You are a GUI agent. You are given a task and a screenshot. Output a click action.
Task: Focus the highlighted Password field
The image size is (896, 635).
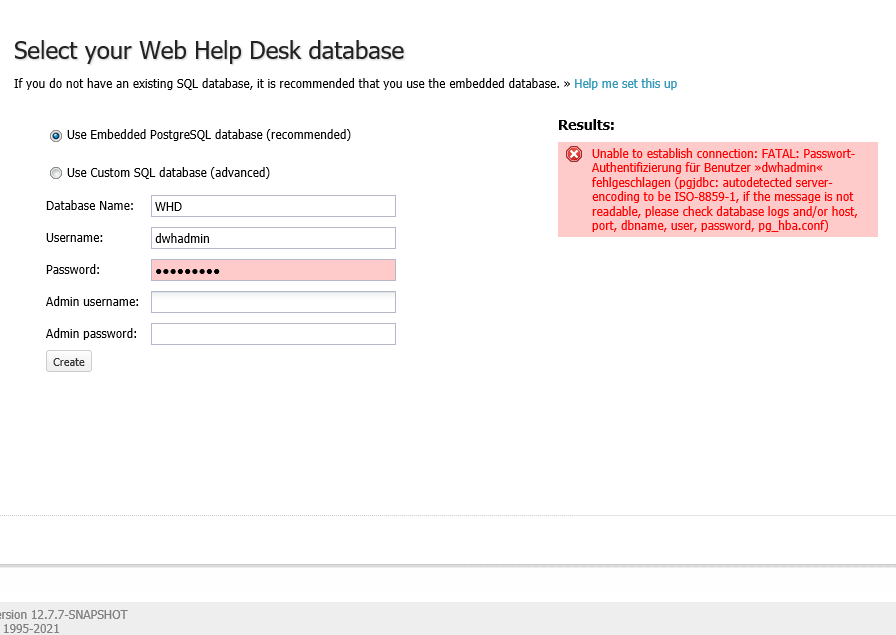pos(273,270)
